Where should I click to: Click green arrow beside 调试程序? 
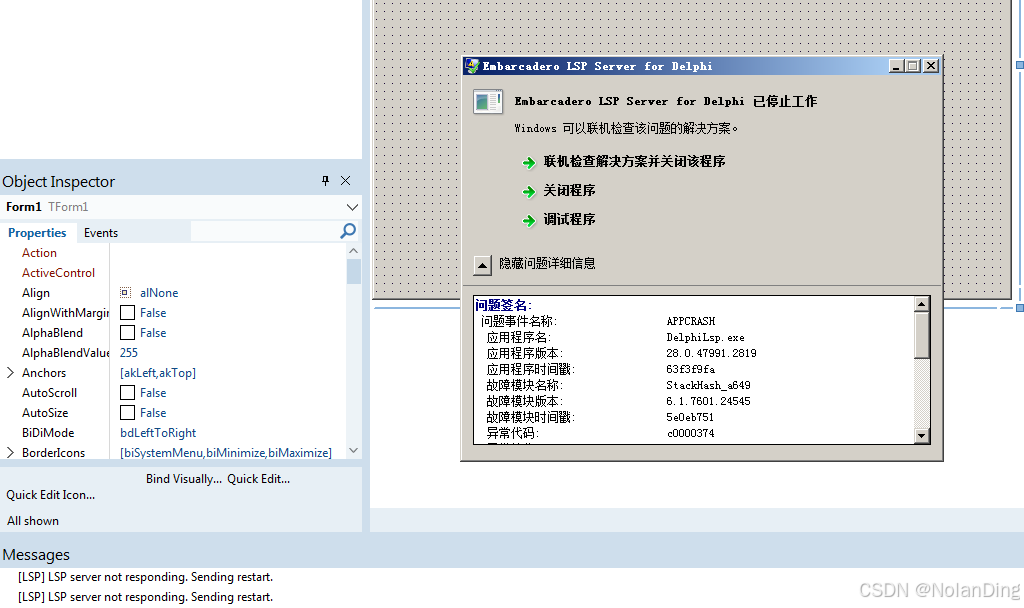(x=529, y=221)
